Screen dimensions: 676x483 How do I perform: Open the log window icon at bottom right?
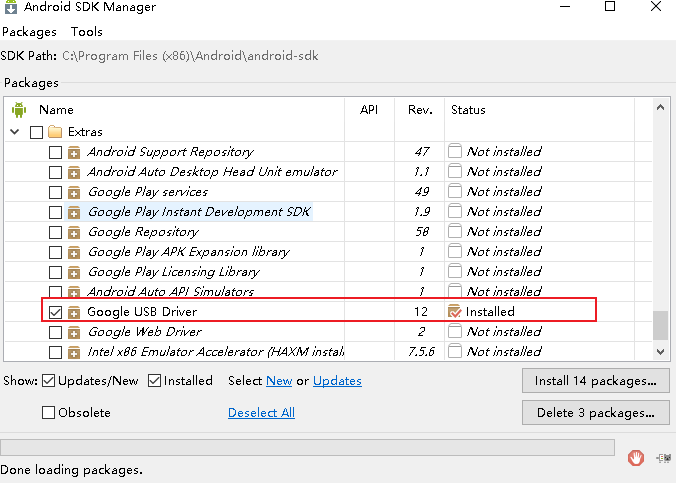pos(663,458)
